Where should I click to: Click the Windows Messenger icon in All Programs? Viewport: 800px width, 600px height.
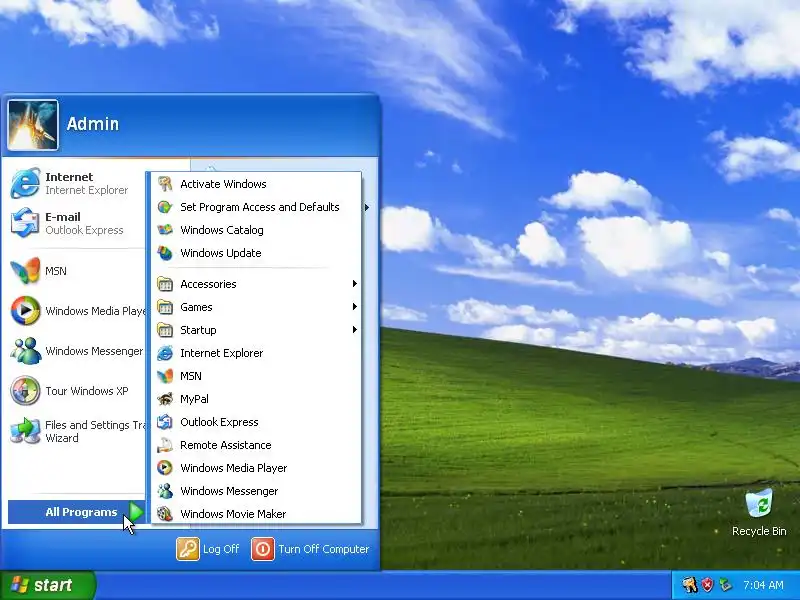tap(165, 491)
